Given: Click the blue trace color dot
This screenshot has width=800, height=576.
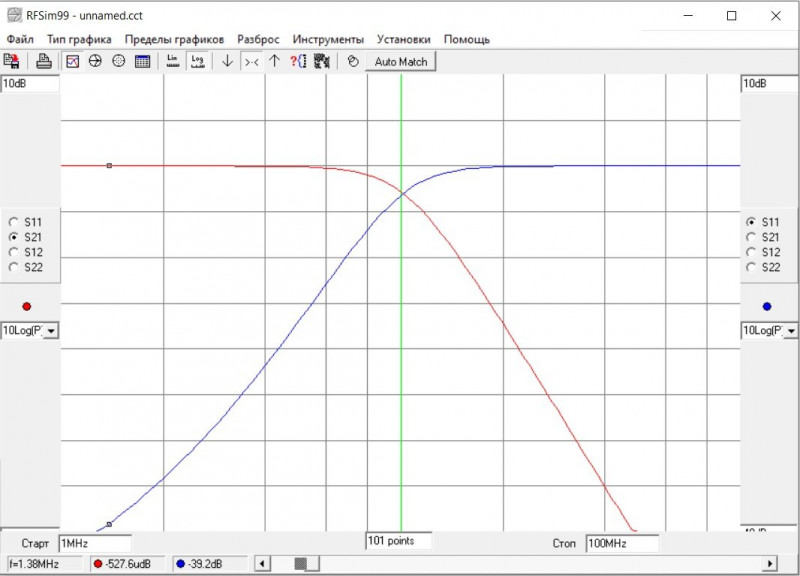Looking at the screenshot, I should 767,306.
